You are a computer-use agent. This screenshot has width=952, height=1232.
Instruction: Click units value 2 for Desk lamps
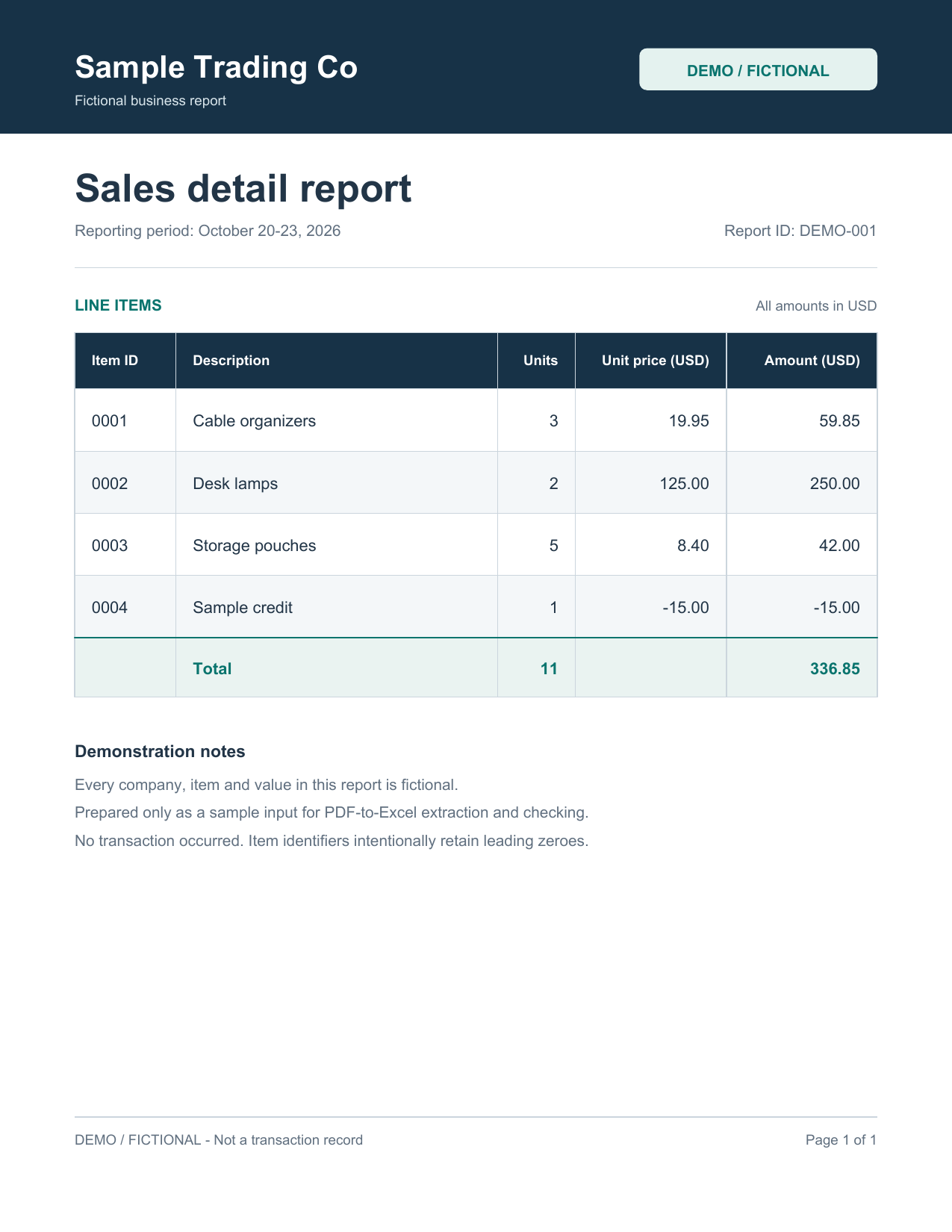point(536,483)
